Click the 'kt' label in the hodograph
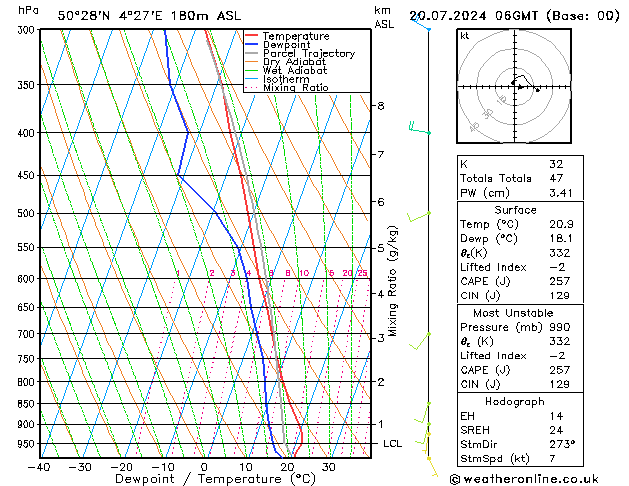This screenshot has width=629, height=486. tap(465, 35)
